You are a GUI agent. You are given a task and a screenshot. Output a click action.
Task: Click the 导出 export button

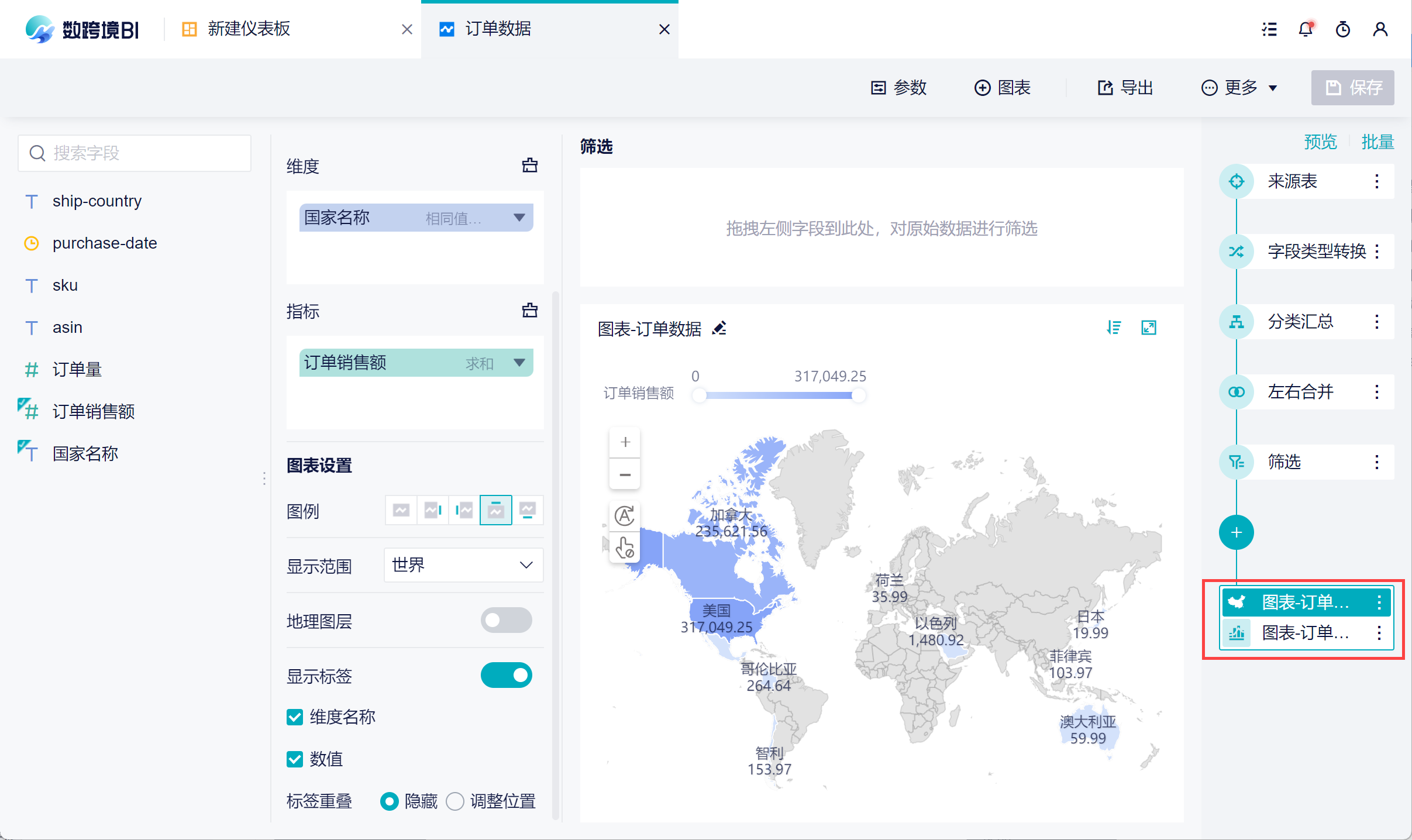pyautogui.click(x=1125, y=88)
